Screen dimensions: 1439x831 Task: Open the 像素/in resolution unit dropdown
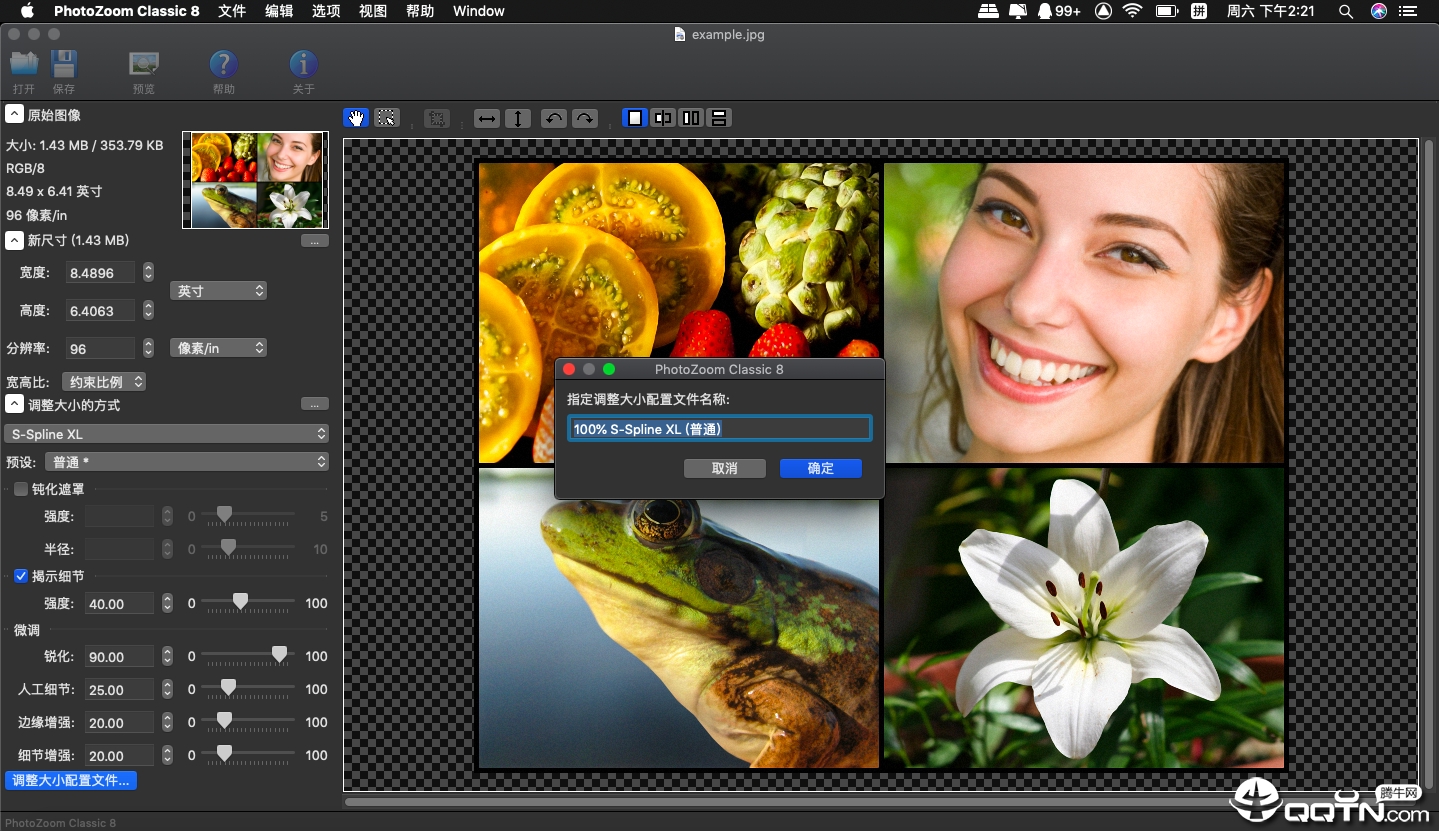click(218, 348)
